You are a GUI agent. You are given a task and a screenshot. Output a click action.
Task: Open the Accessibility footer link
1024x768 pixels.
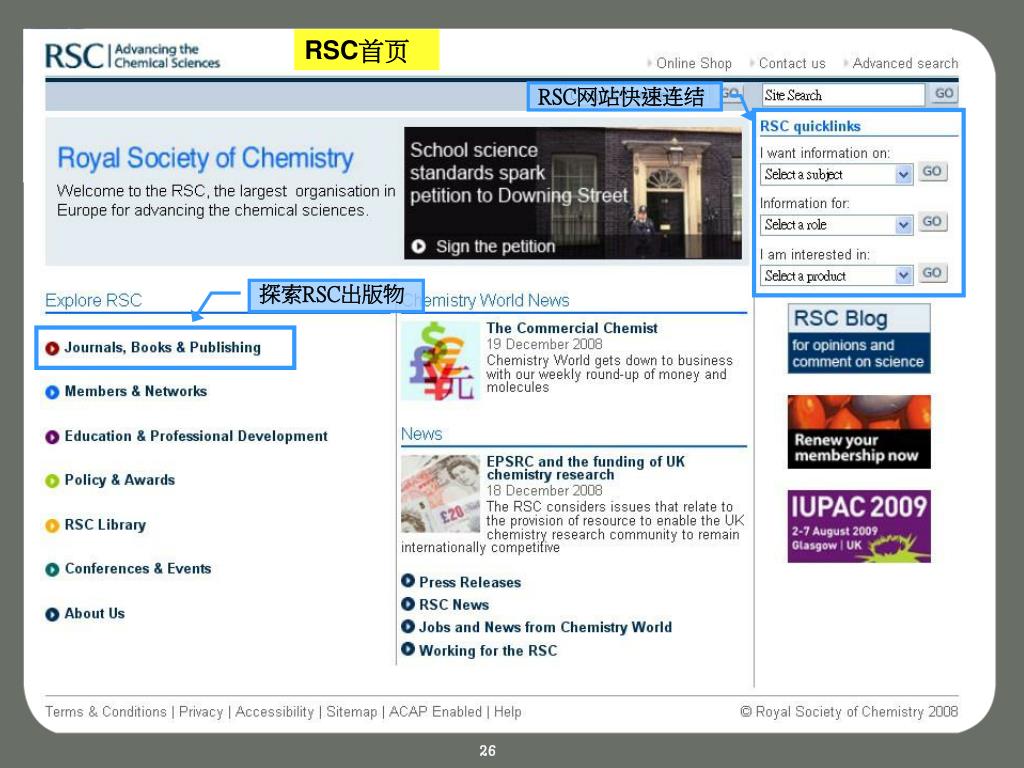(x=274, y=712)
